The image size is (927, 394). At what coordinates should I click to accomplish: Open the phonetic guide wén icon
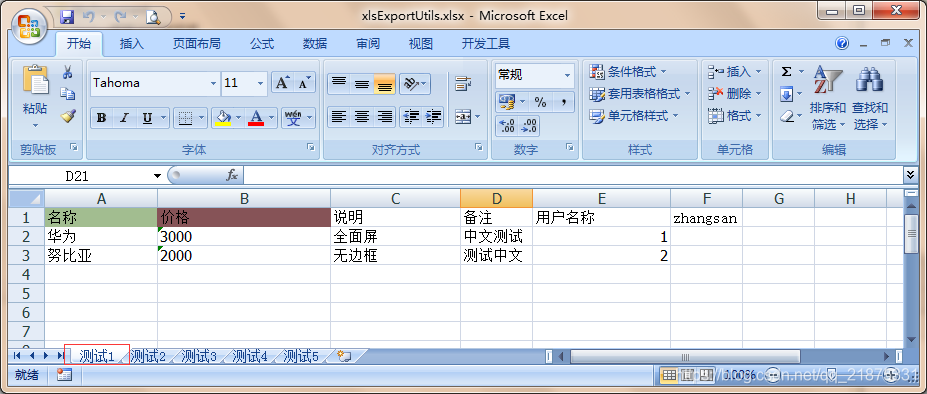(294, 118)
